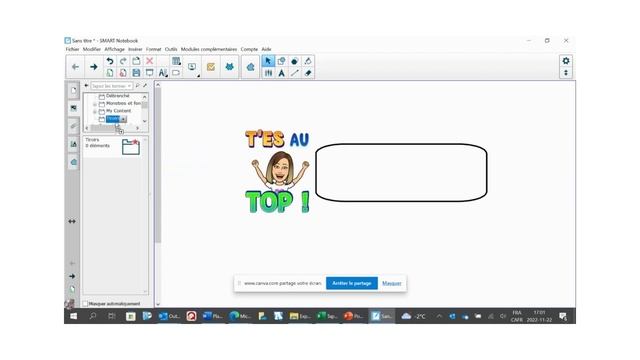Go to the previous page with back arrow
640x360 pixels.
click(75, 67)
